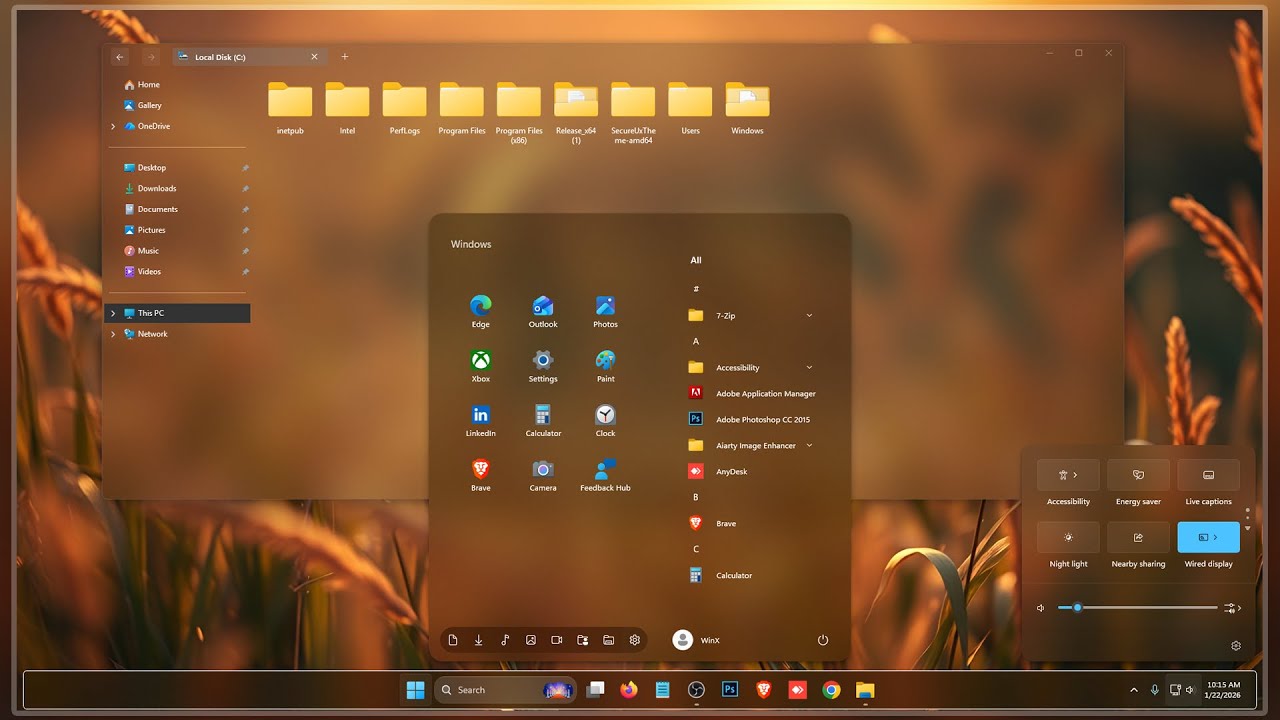Viewport: 1280px width, 720px height.
Task: Open the pinned Settings app tile
Action: (x=543, y=366)
